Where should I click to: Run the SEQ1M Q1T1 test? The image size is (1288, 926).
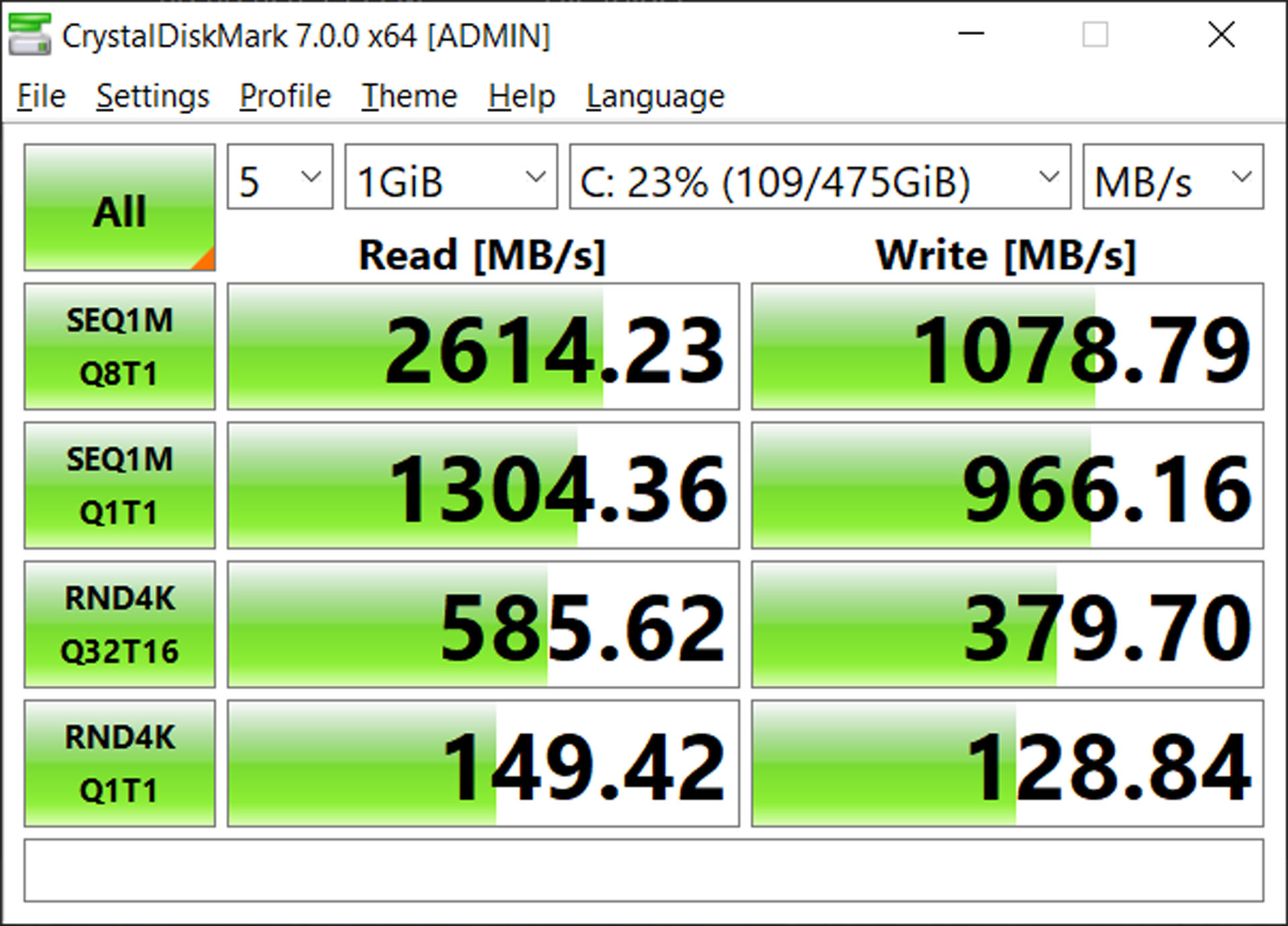(119, 485)
